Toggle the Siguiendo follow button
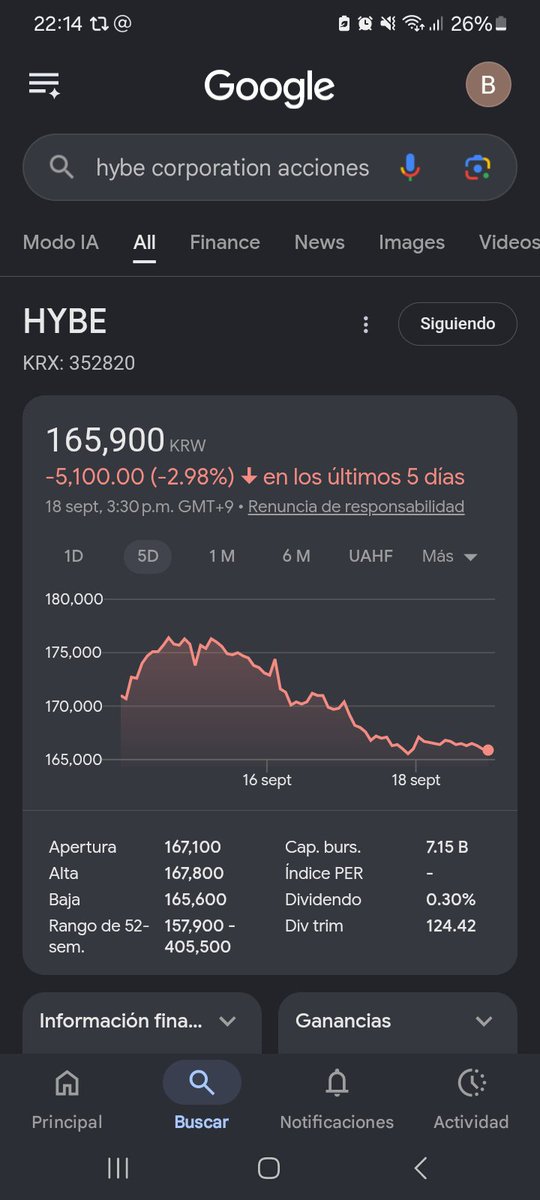Screen dimensions: 540x1200 pos(458,324)
